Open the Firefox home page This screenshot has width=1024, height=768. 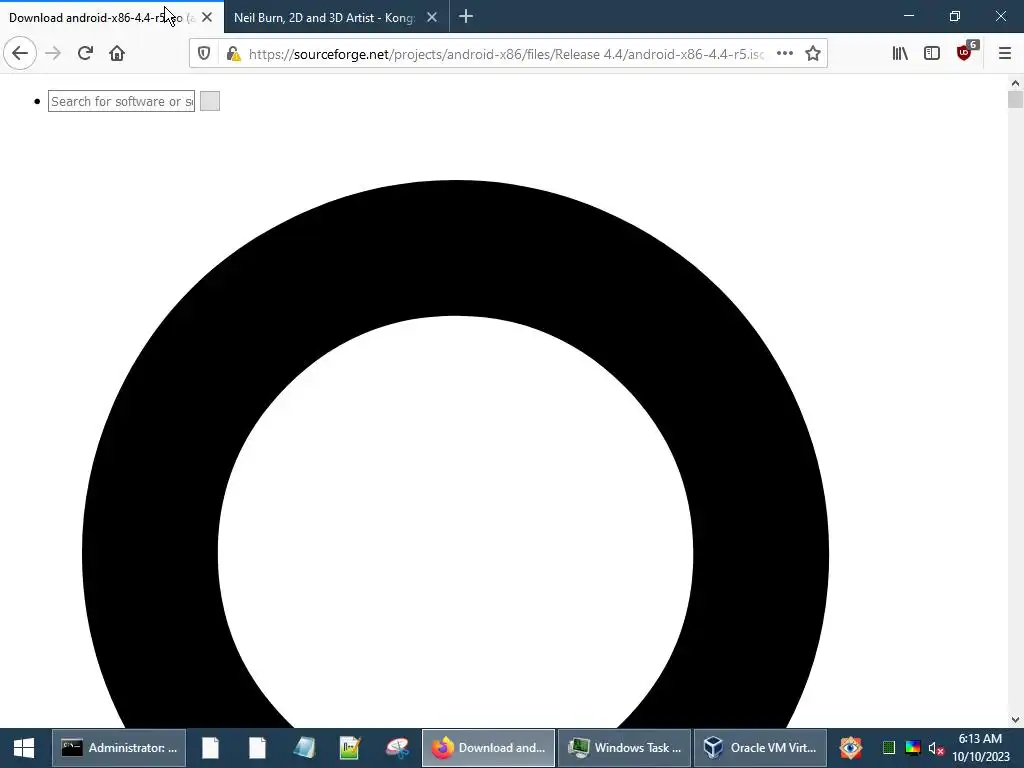[117, 53]
